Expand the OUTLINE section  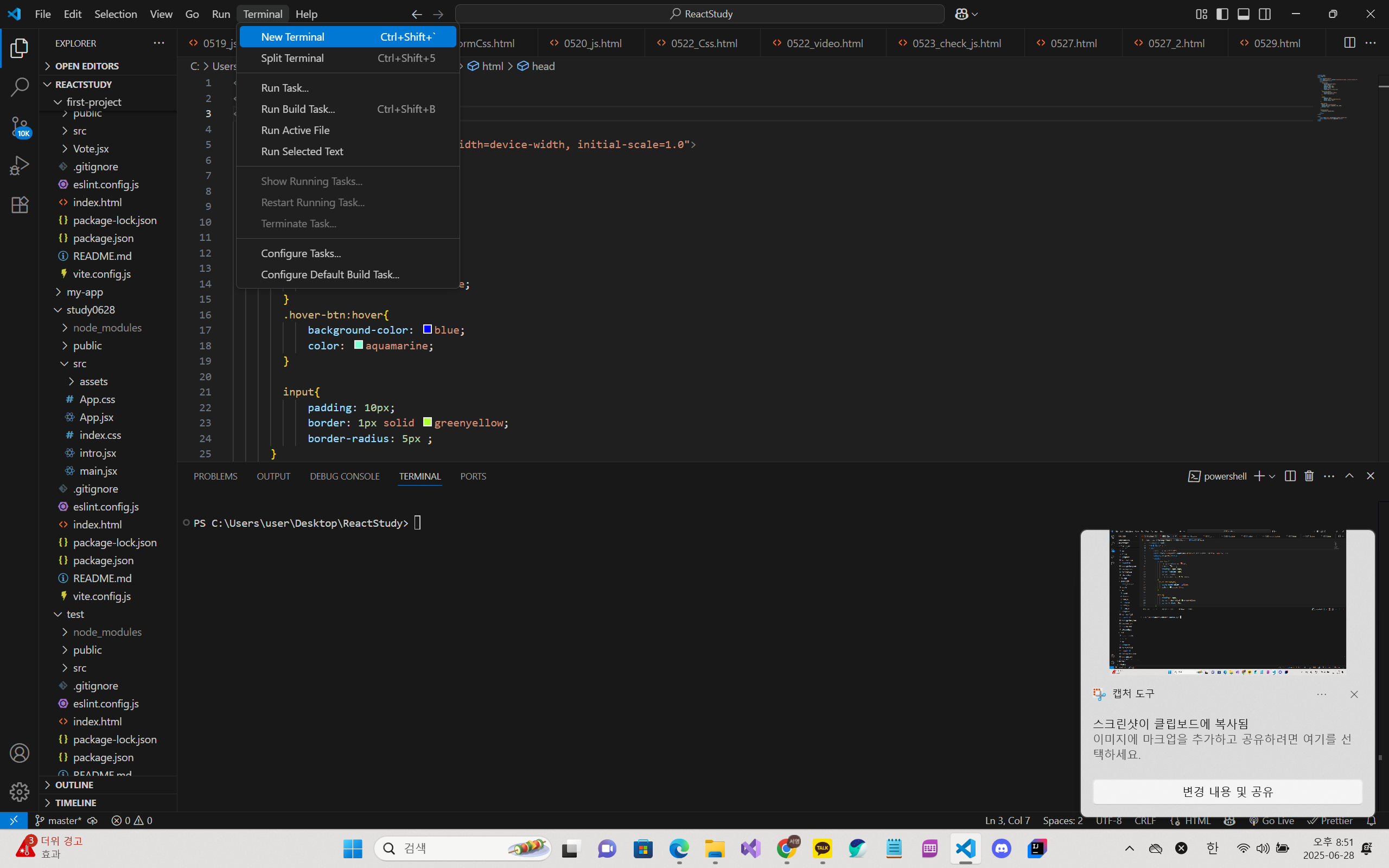click(x=74, y=785)
